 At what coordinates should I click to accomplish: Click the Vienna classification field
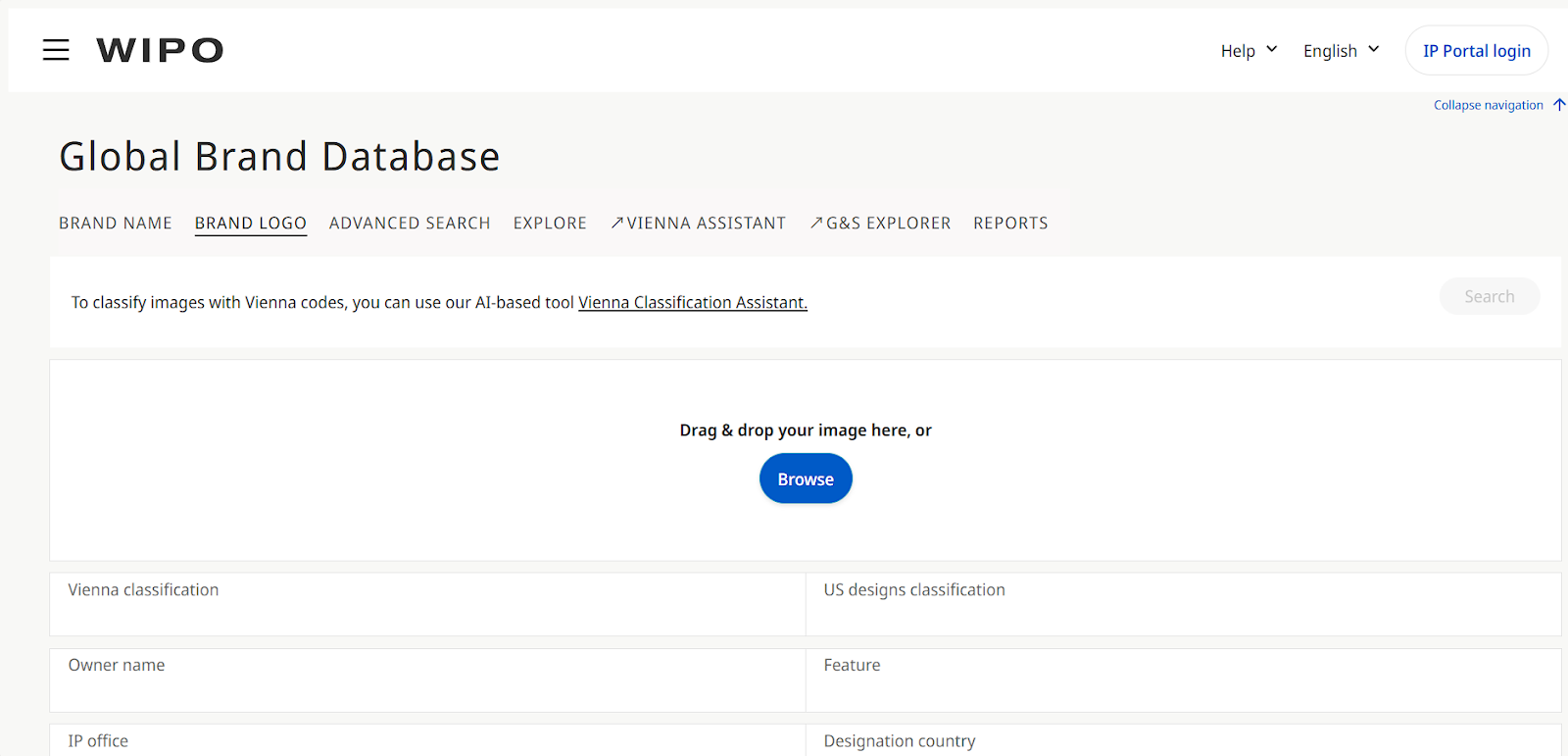(x=427, y=604)
